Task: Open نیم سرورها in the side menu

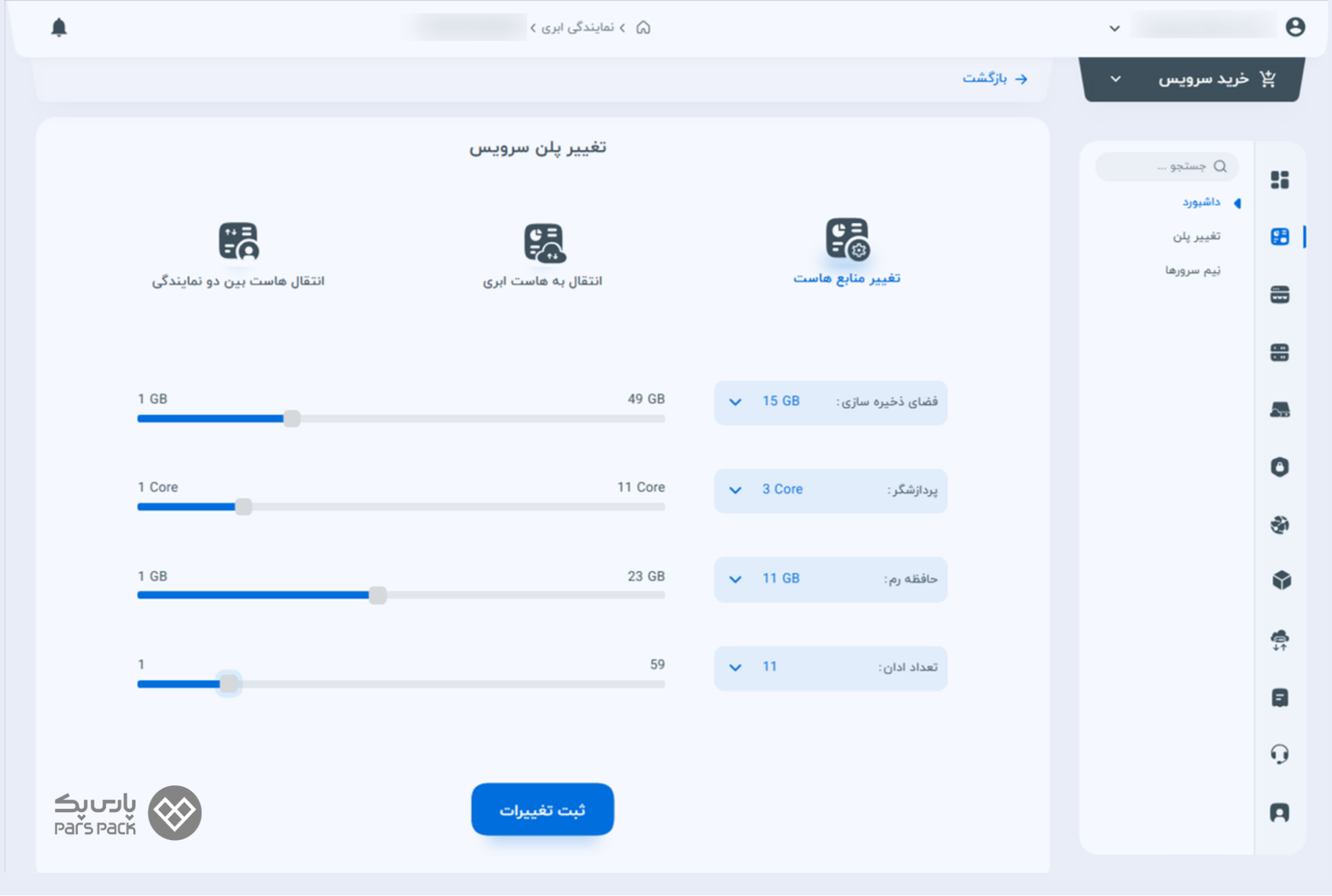Action: [x=1192, y=270]
